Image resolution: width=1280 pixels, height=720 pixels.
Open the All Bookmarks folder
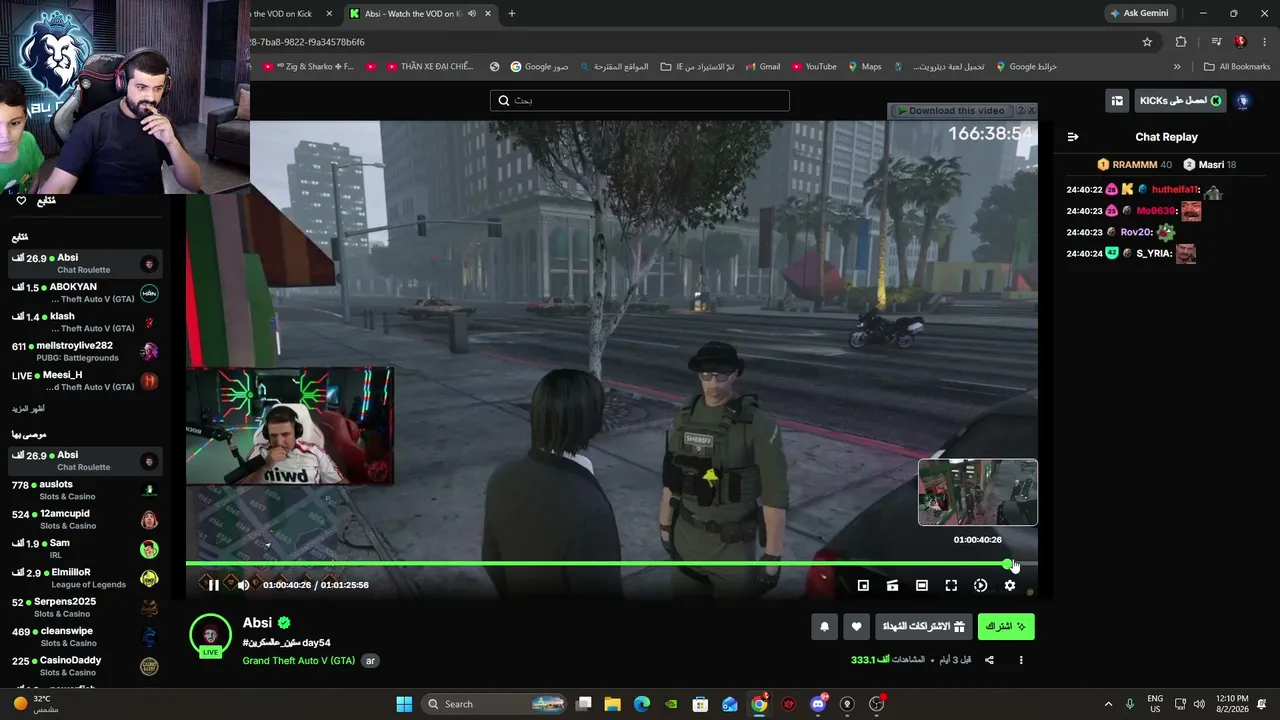(1237, 67)
